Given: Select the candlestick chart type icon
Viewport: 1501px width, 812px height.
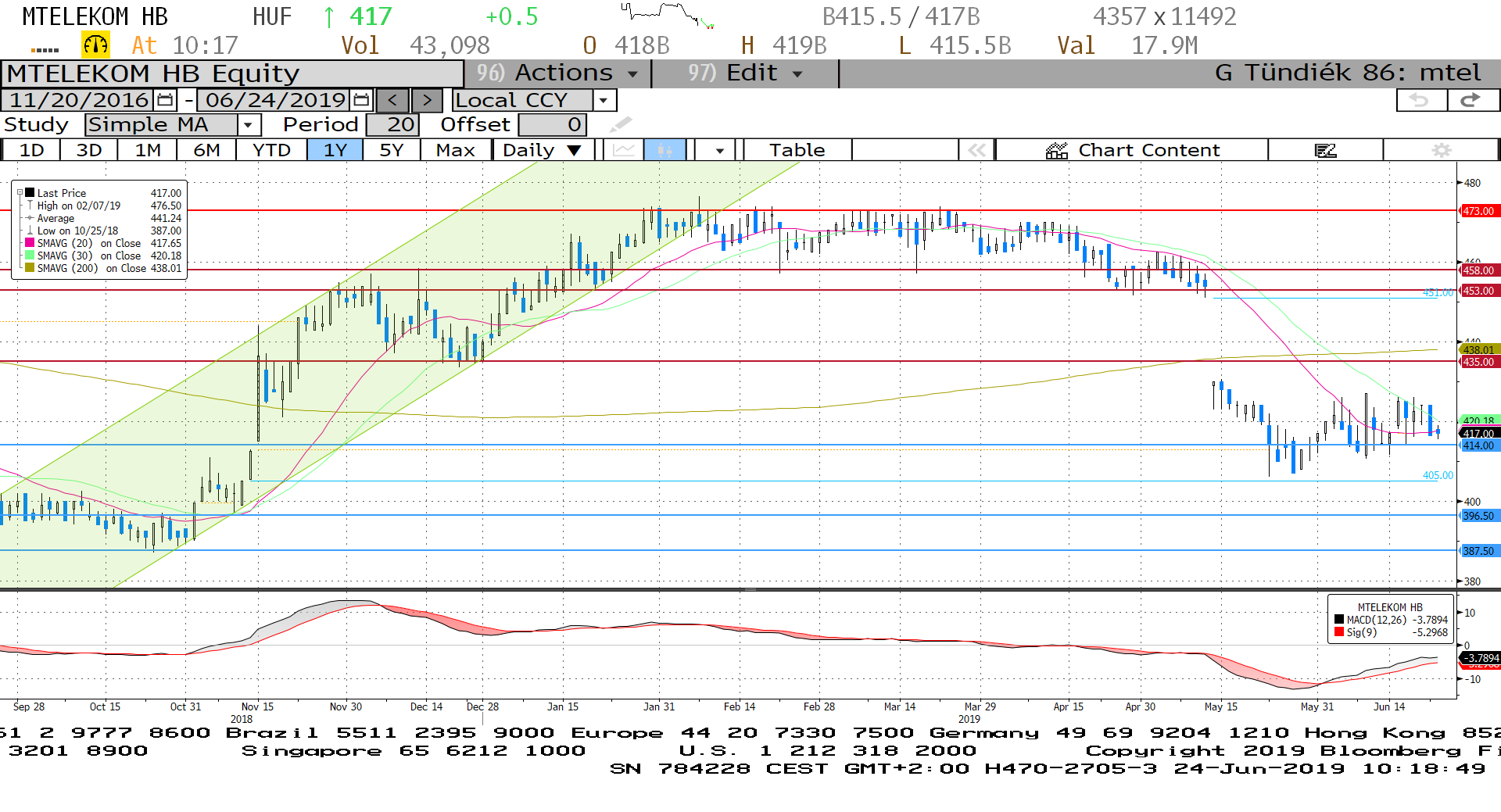Looking at the screenshot, I should pyautogui.click(x=665, y=150).
